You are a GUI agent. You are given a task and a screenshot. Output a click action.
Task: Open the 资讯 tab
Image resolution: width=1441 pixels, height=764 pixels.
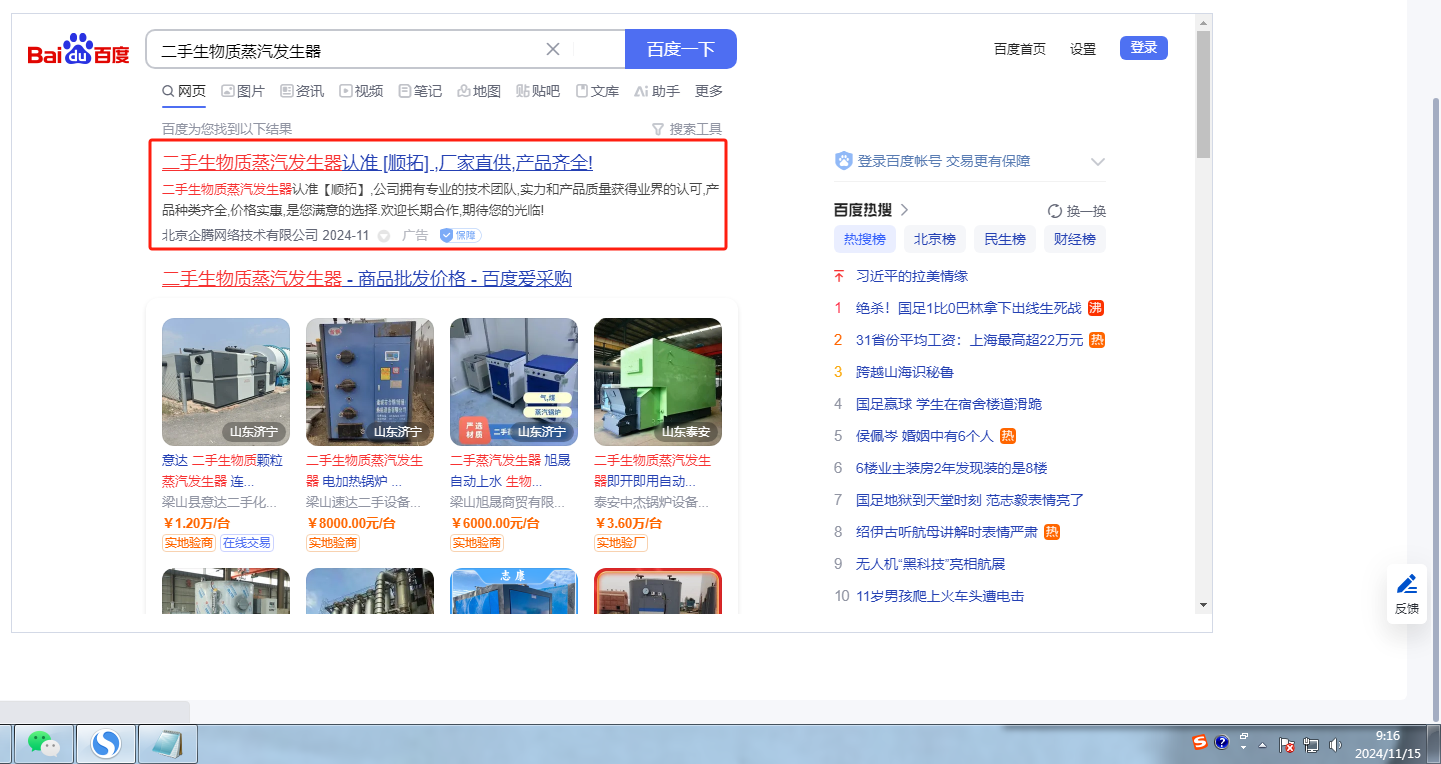[x=302, y=91]
